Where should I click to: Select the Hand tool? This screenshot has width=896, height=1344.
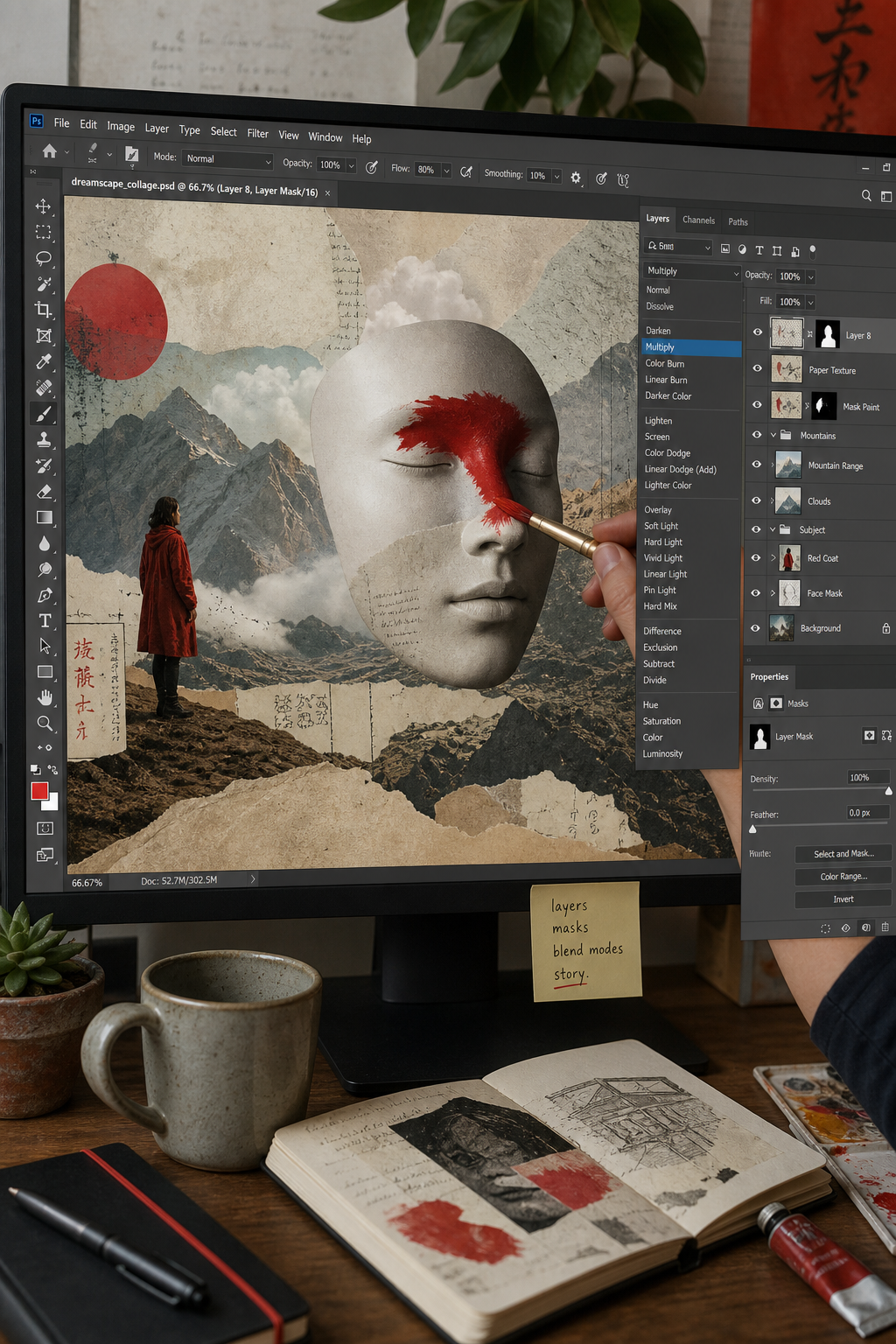45,697
